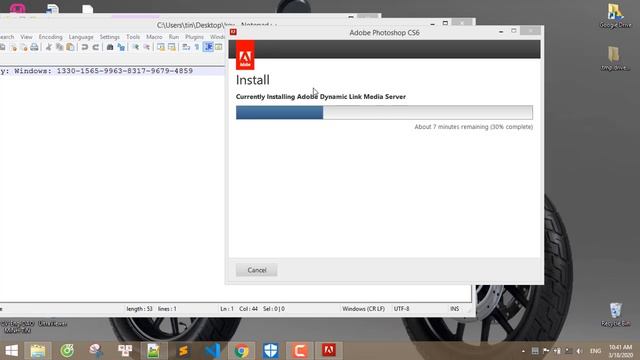Open the View menu in Notepad++
640x360 pixels.
click(x=27, y=37)
